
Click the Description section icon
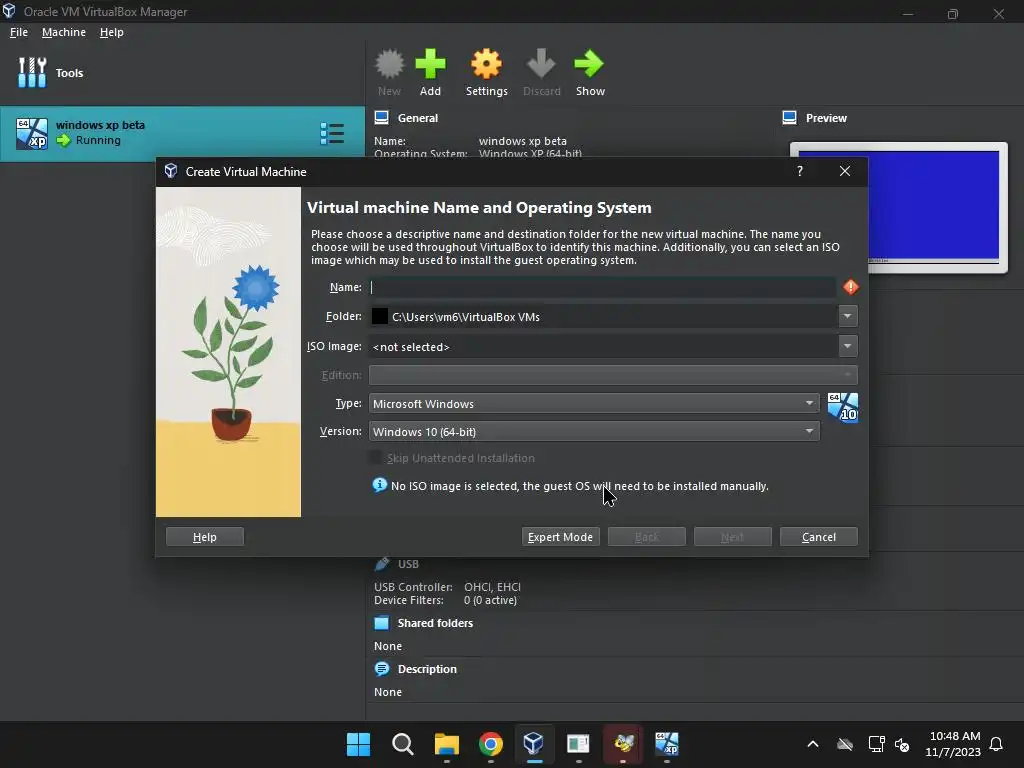point(381,669)
